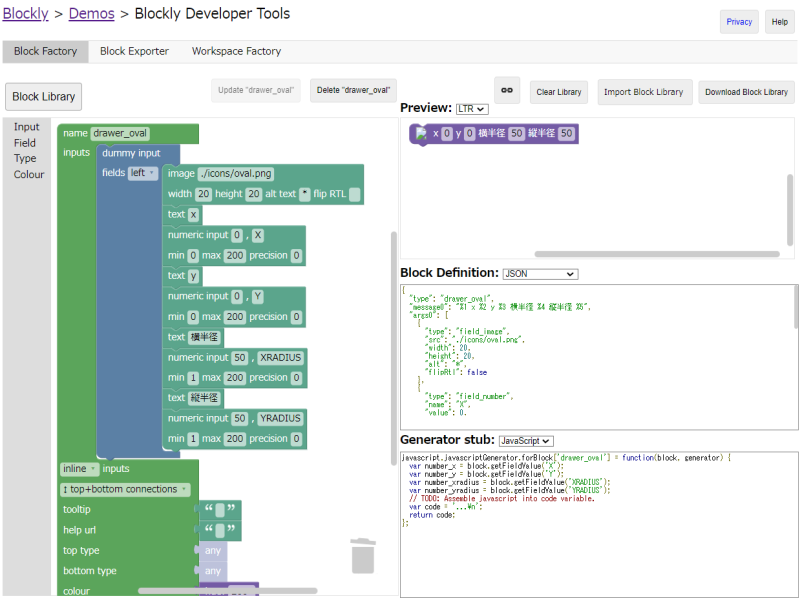Image resolution: width=800 pixels, height=600 pixels.
Task: Open the Generator stub JavaScript language dropdown
Action: pyautogui.click(x=526, y=441)
